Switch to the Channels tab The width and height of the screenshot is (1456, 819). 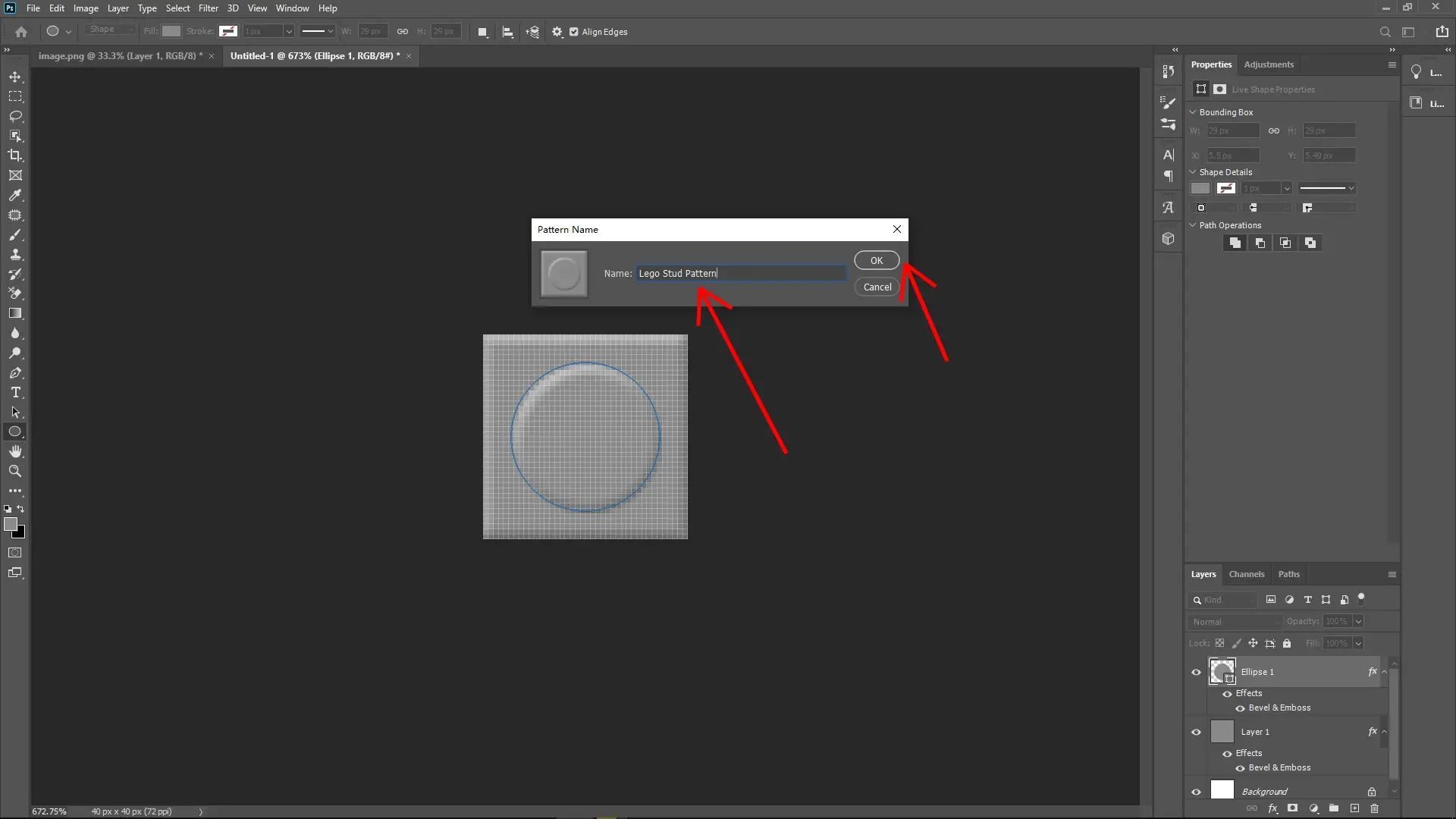coord(1247,574)
